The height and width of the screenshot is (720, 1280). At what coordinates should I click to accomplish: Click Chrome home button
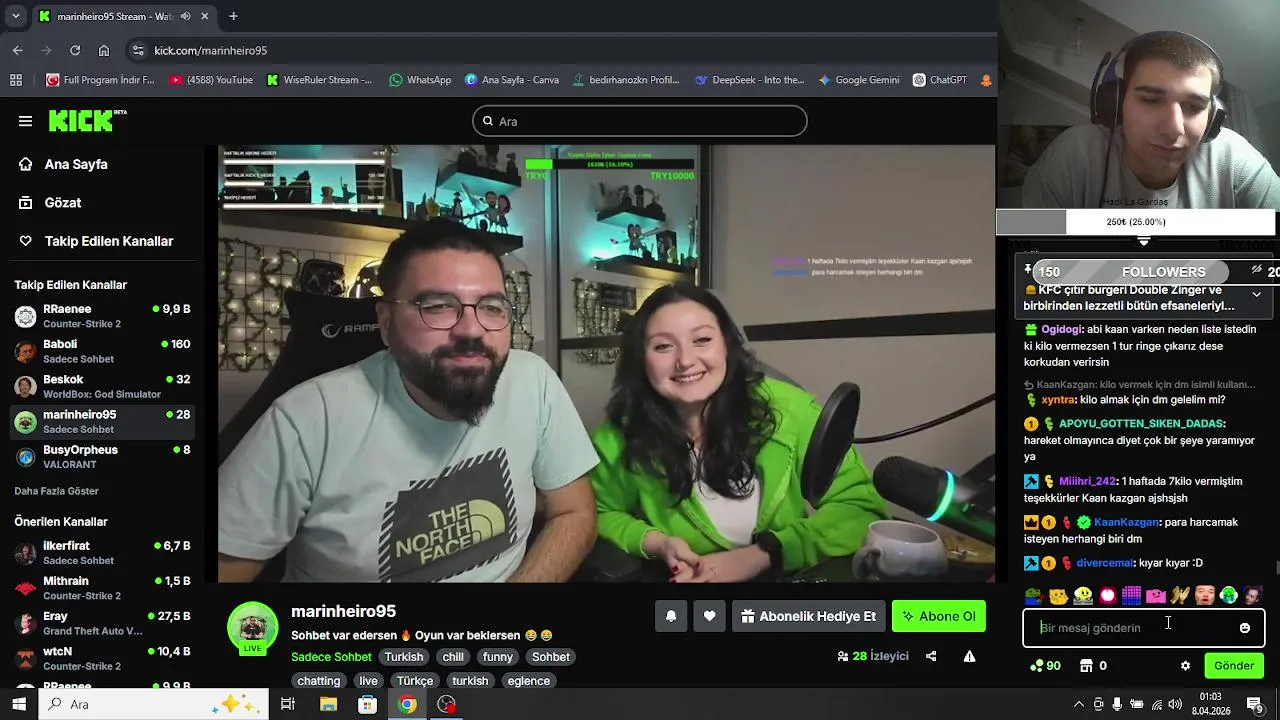[104, 50]
